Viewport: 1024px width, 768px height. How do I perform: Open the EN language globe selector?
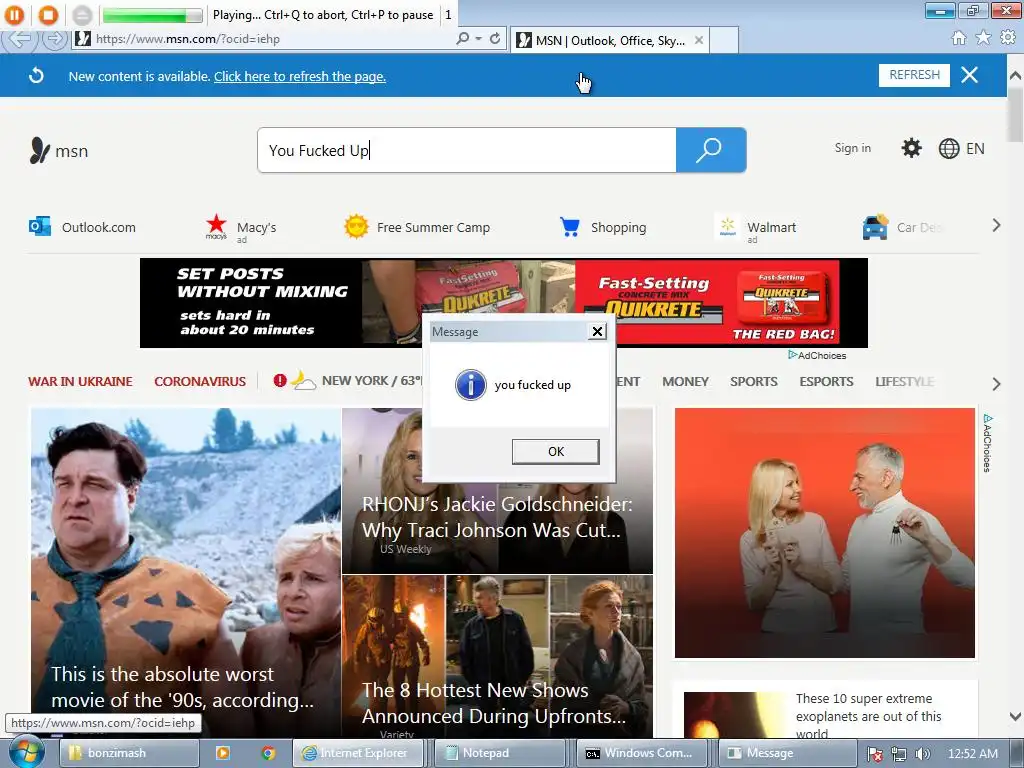tap(961, 149)
